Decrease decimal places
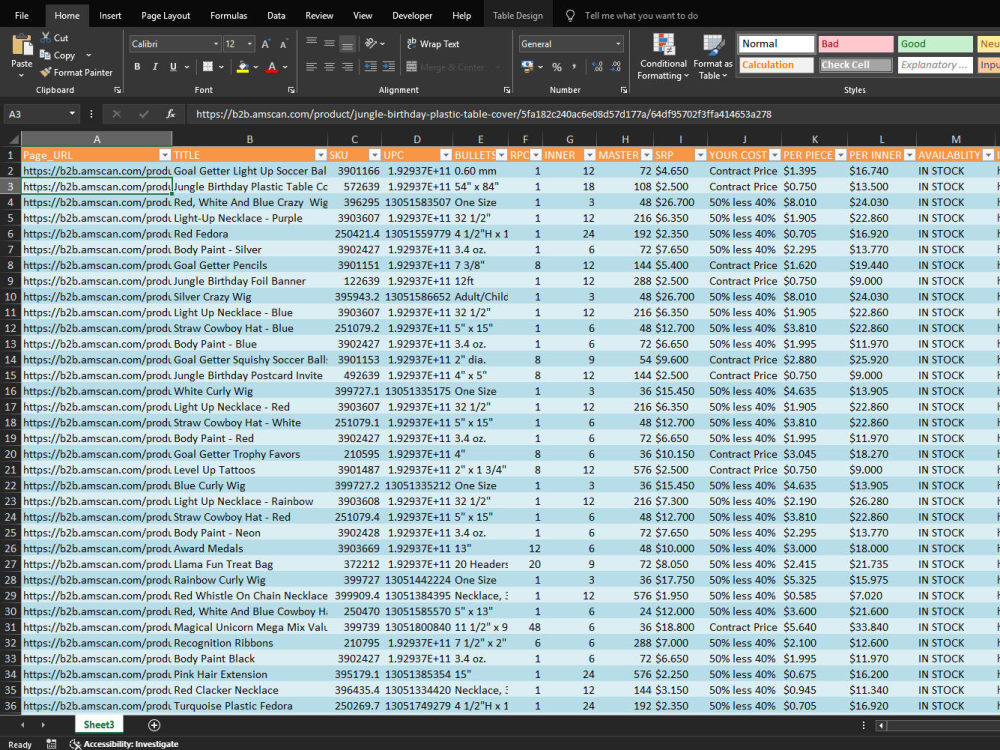This screenshot has width=1000, height=750. pos(615,66)
